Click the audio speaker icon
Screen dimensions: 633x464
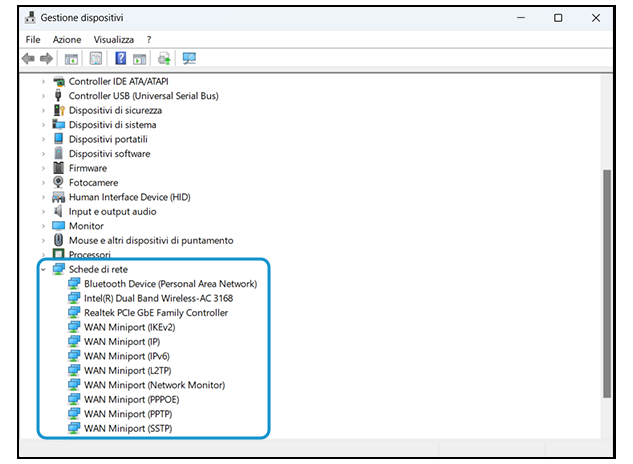pyautogui.click(x=59, y=211)
